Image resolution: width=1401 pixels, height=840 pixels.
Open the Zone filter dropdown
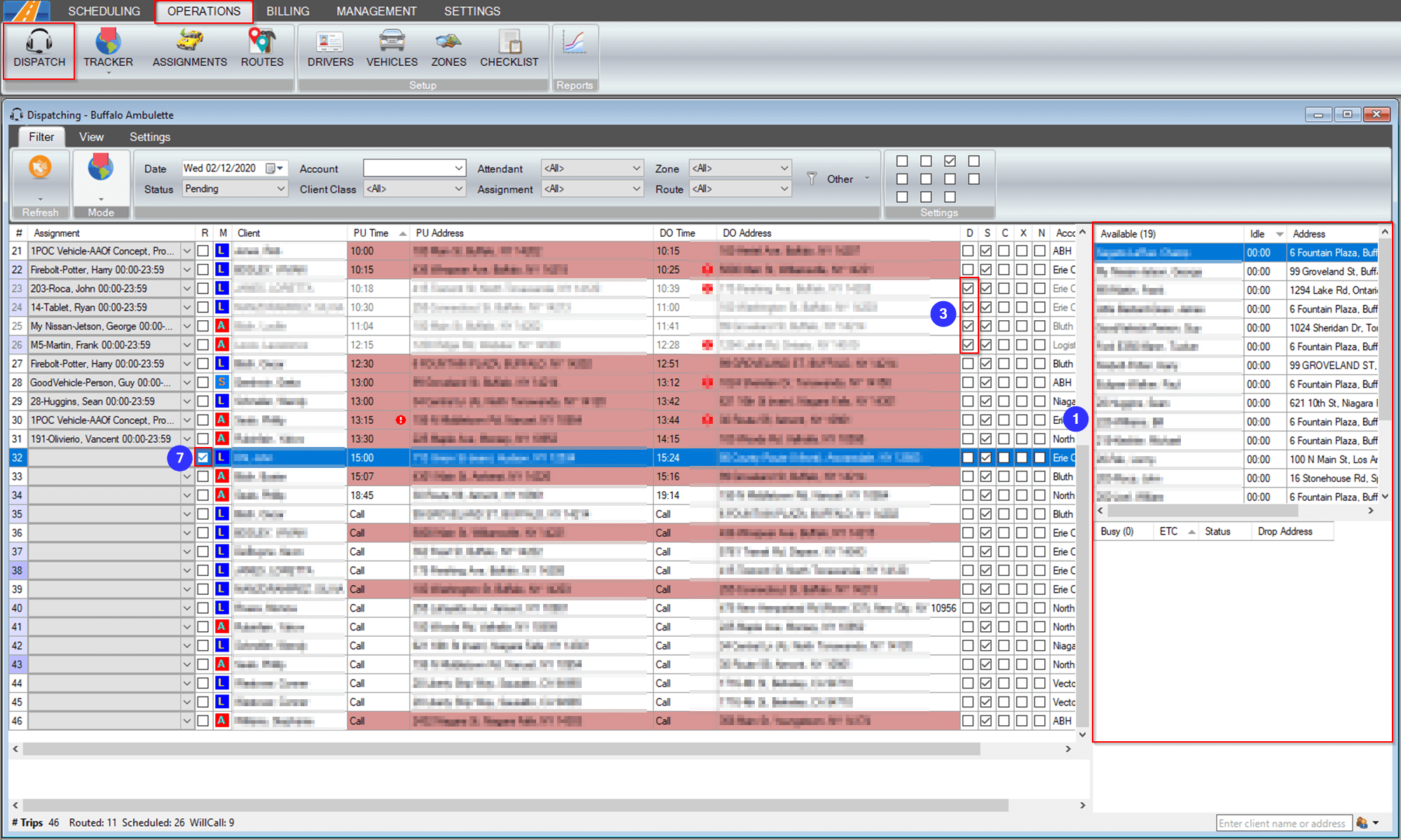tap(739, 167)
